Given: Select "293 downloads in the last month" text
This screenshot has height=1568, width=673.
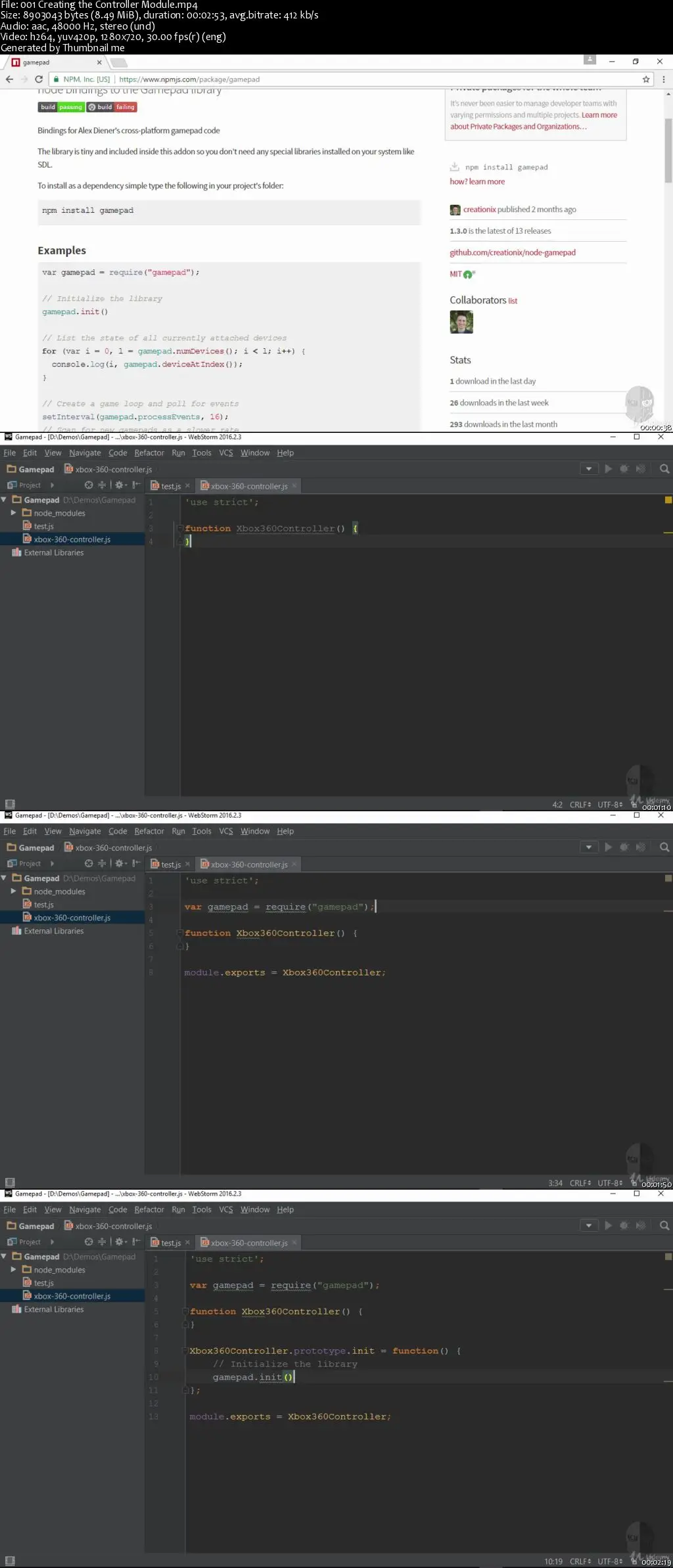Looking at the screenshot, I should 503,424.
